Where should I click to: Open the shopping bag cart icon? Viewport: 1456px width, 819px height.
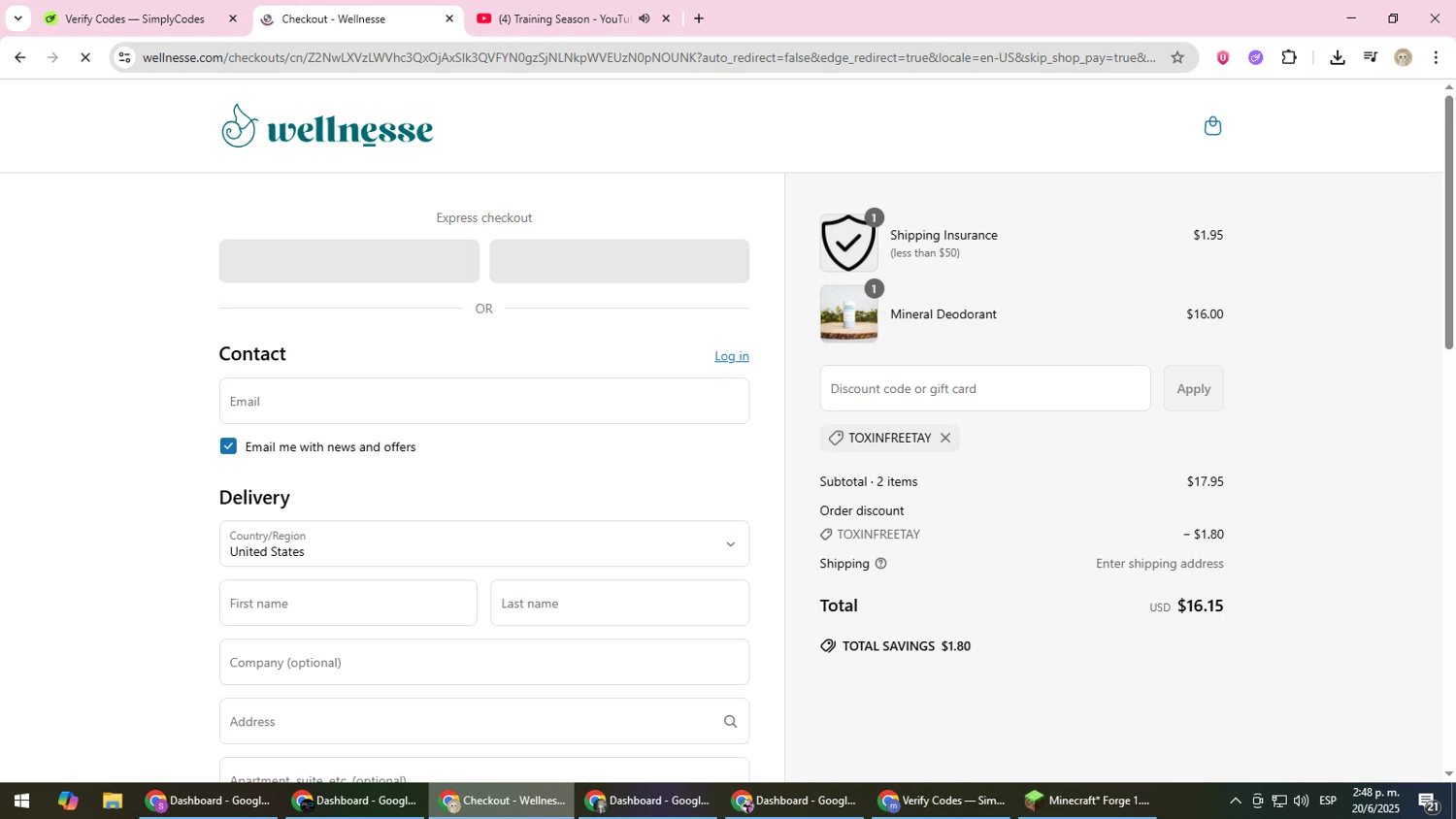[1212, 126]
